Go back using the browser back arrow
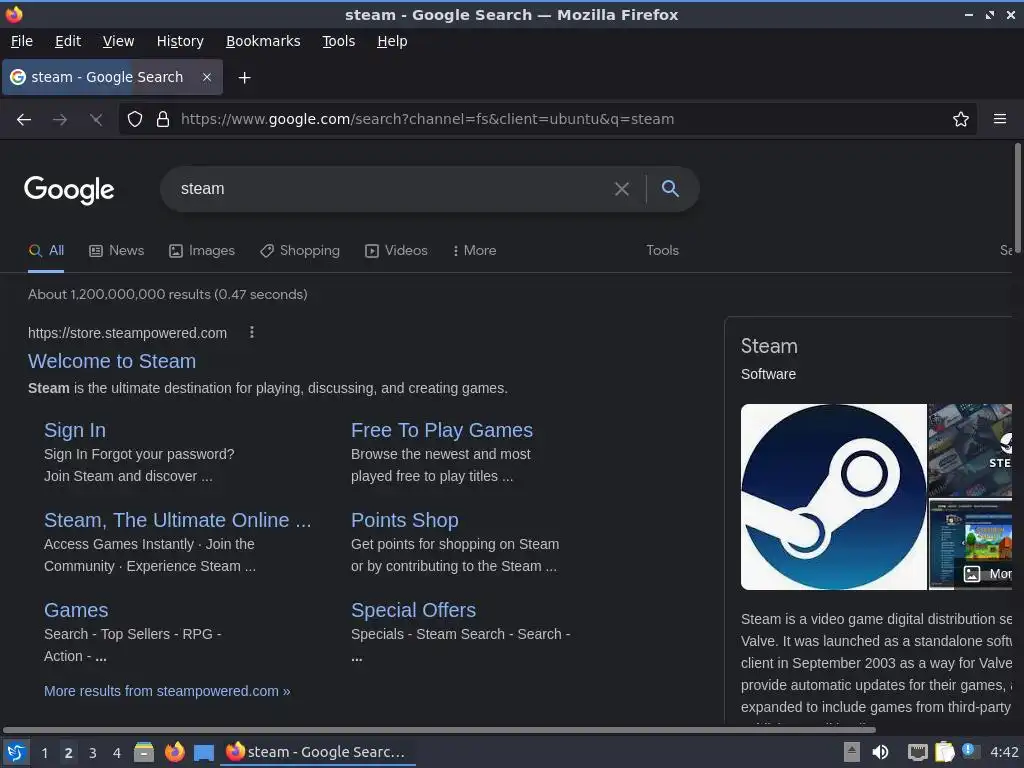 click(24, 120)
